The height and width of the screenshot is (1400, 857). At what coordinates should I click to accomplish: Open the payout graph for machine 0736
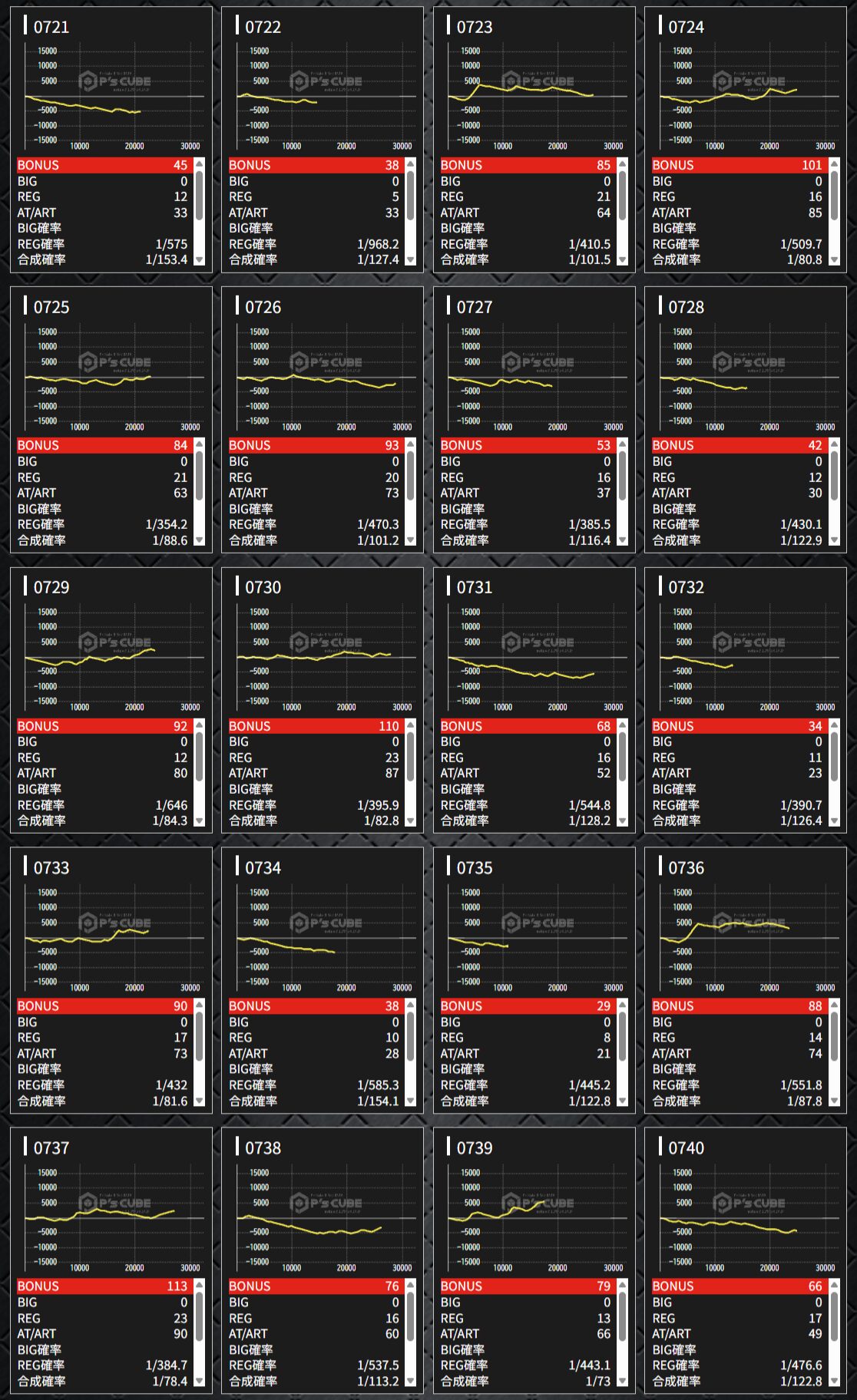(x=746, y=937)
